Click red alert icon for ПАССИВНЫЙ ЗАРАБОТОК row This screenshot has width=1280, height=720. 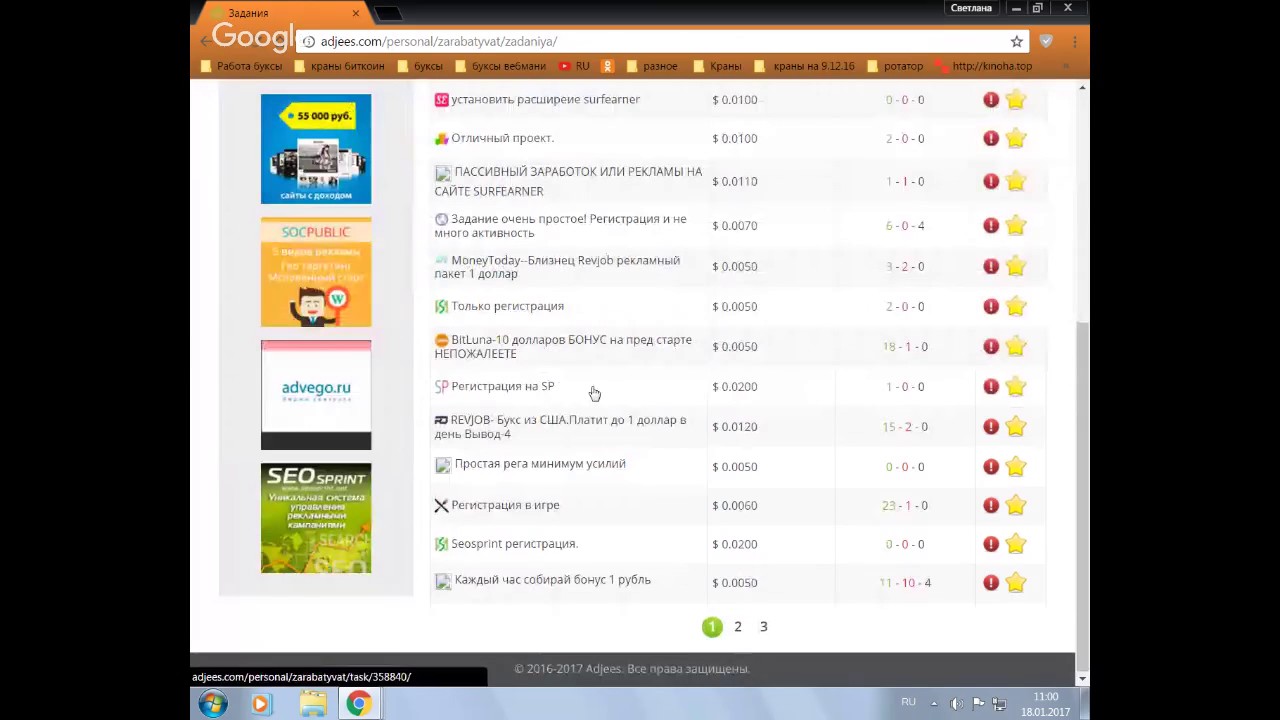pos(991,181)
